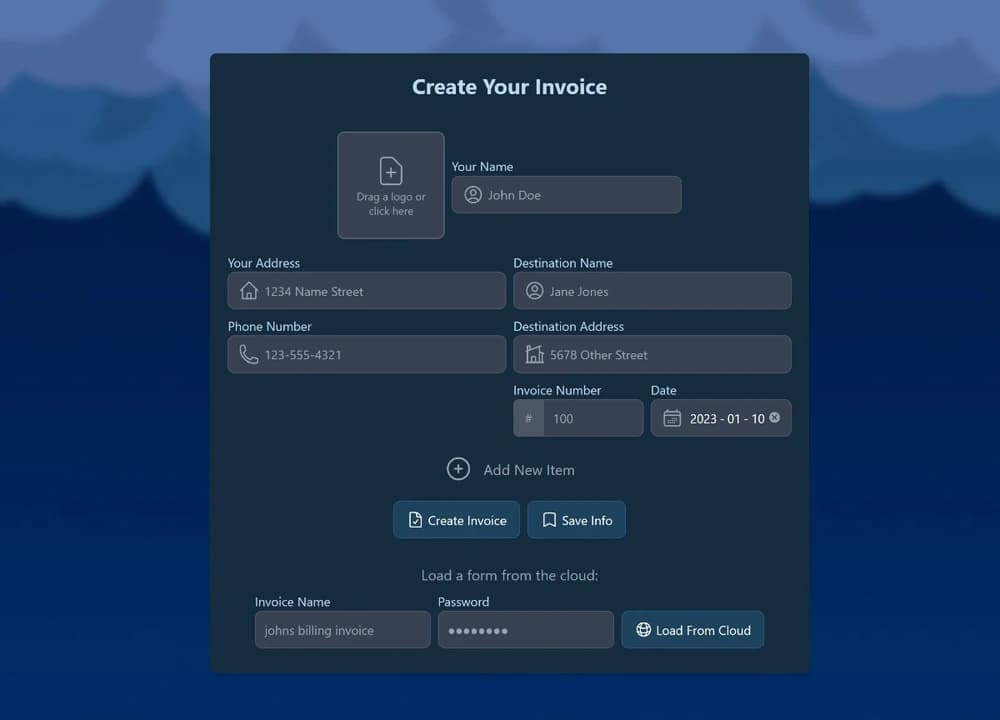Click the 'Drag a logo or click here' text
This screenshot has width=1000, height=720.
(391, 203)
